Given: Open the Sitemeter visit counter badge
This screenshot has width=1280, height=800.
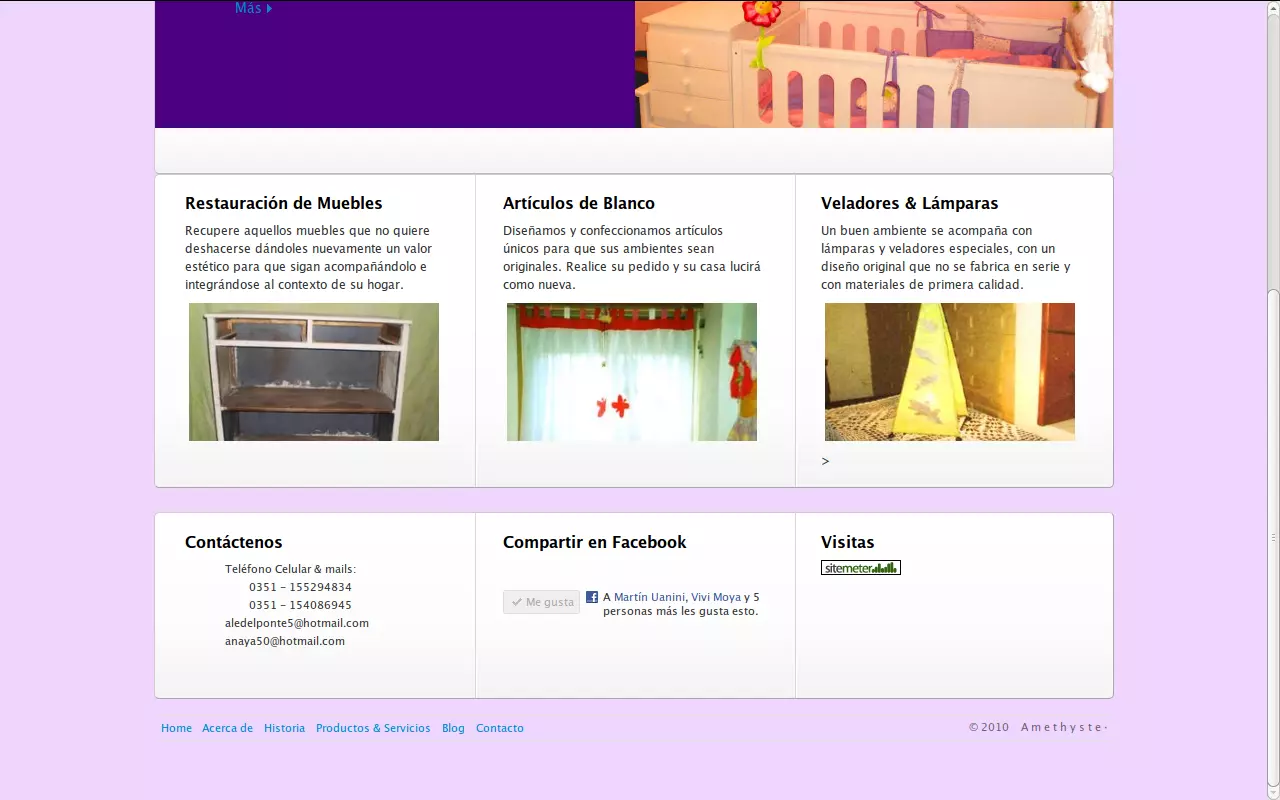Looking at the screenshot, I should click(x=860, y=568).
